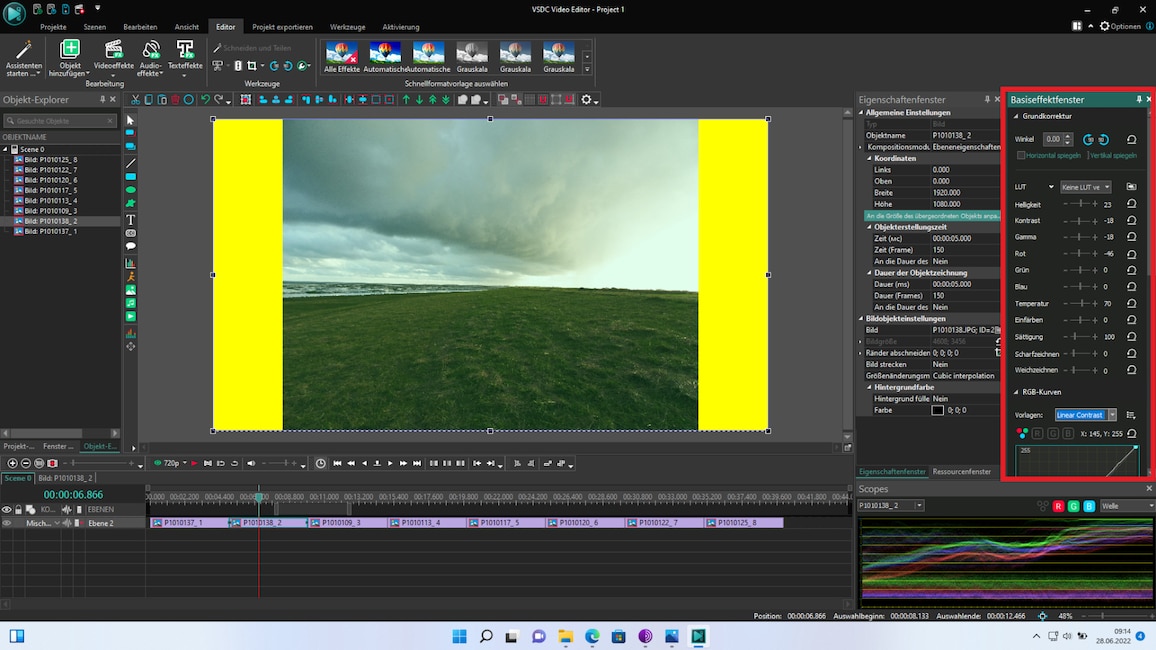The width and height of the screenshot is (1156, 650).
Task: Open the Bearbeiten menu
Action: (140, 27)
